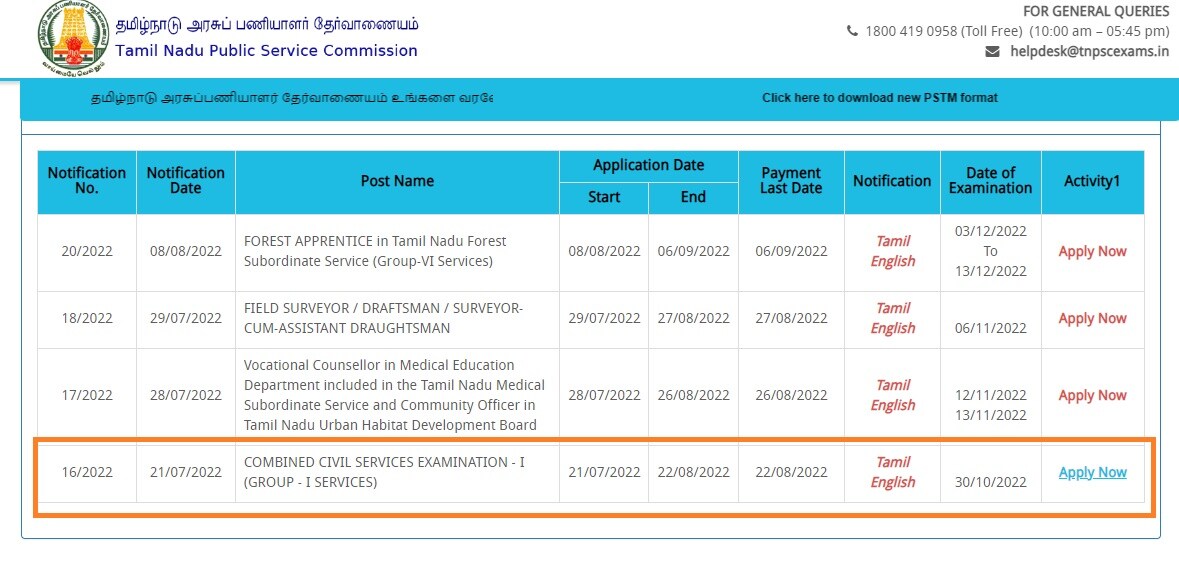Click the envelope icon beside helpdesk email
1179x567 pixels.
coord(992,52)
